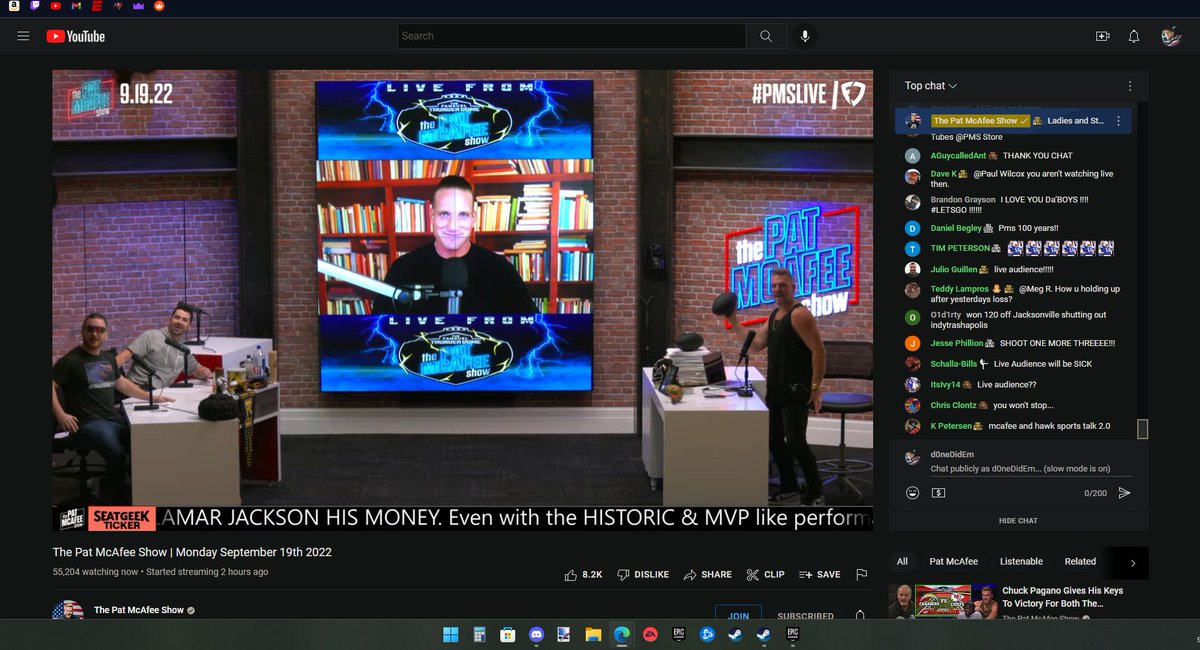Click the JOIN channel button

(x=738, y=614)
